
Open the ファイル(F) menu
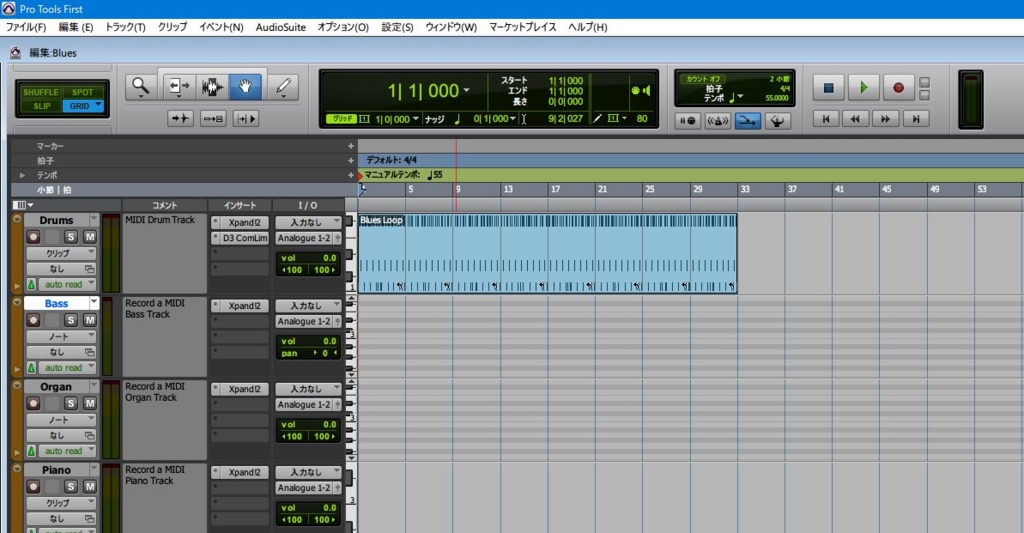click(26, 27)
